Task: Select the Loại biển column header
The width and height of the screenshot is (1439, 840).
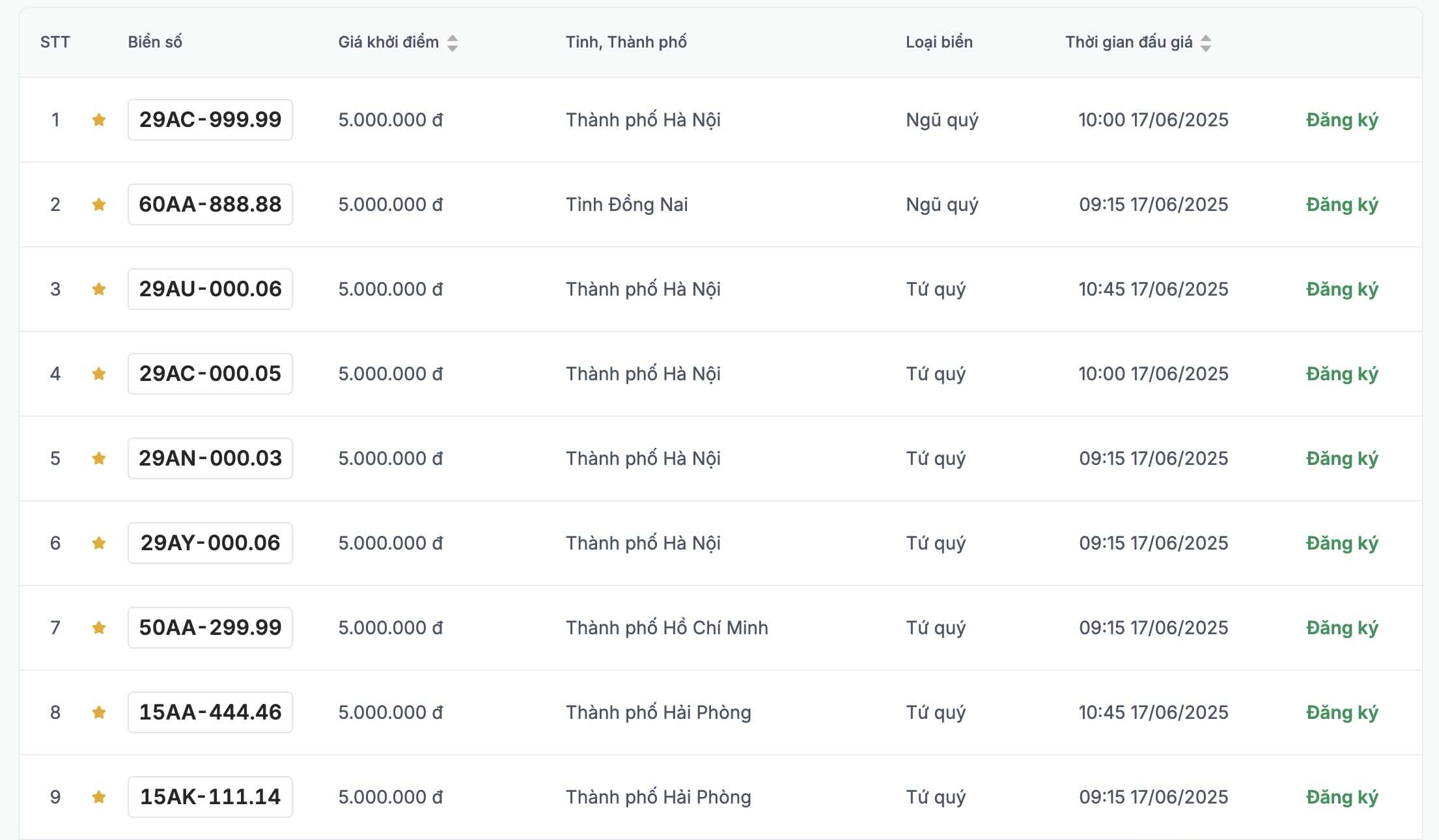Action: [939, 42]
